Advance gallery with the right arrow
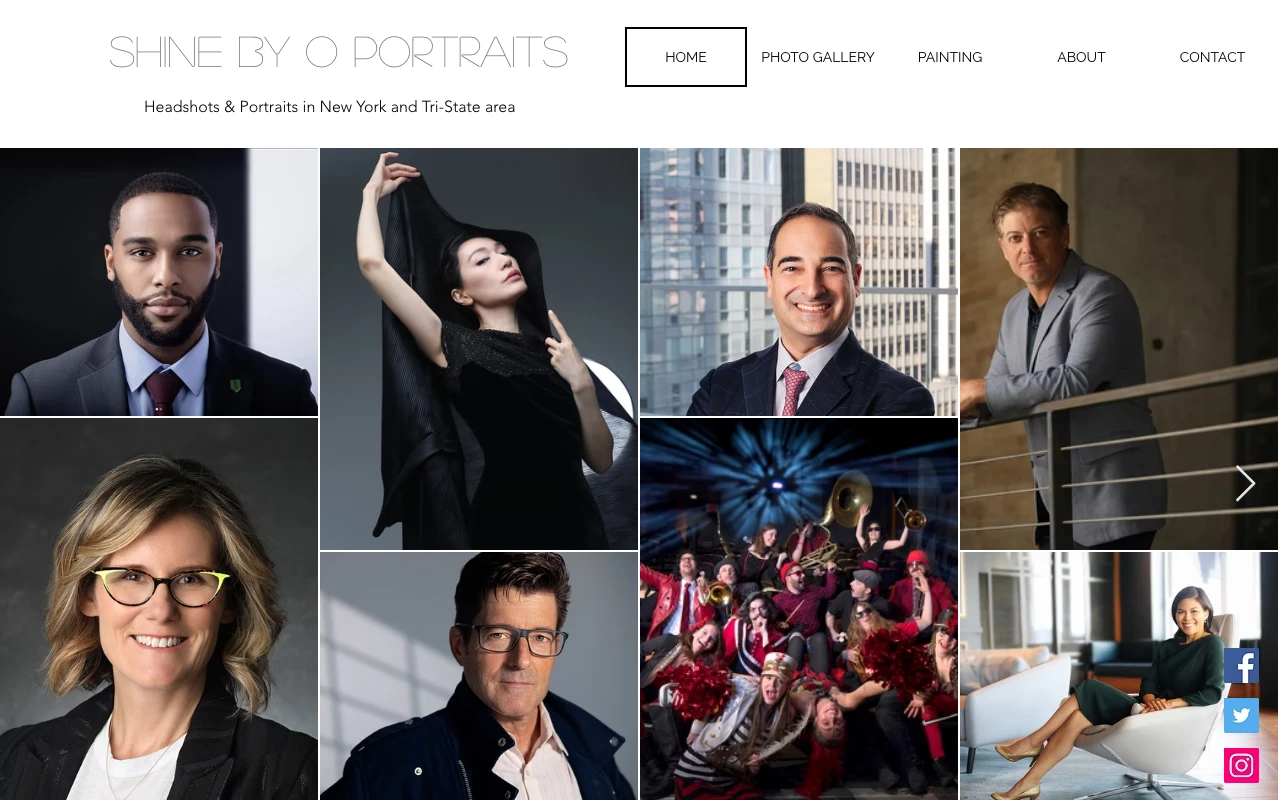 click(x=1245, y=484)
